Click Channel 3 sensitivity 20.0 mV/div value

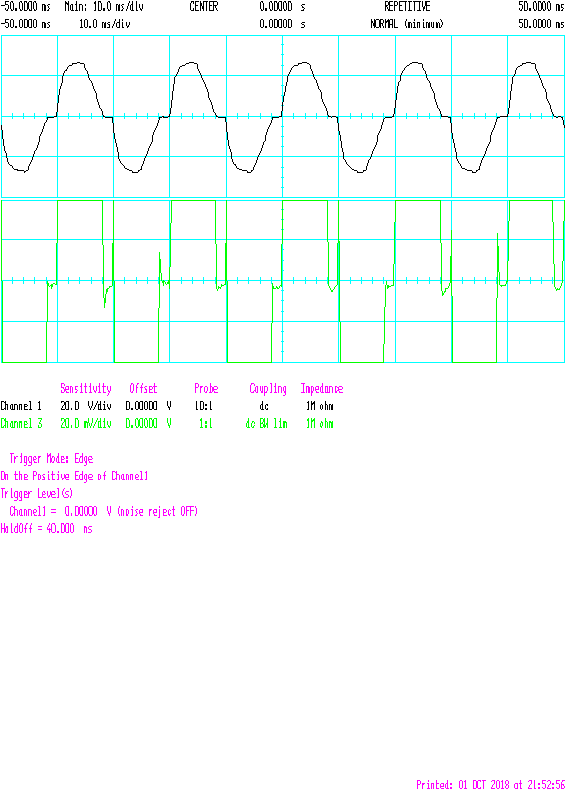[x=86, y=424]
